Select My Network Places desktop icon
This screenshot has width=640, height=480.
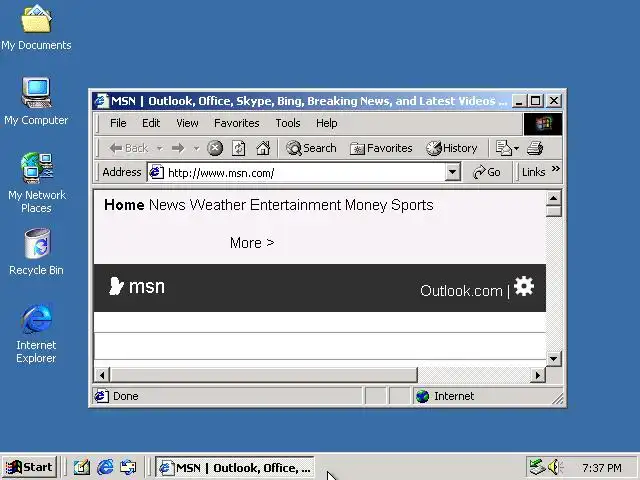pyautogui.click(x=37, y=183)
